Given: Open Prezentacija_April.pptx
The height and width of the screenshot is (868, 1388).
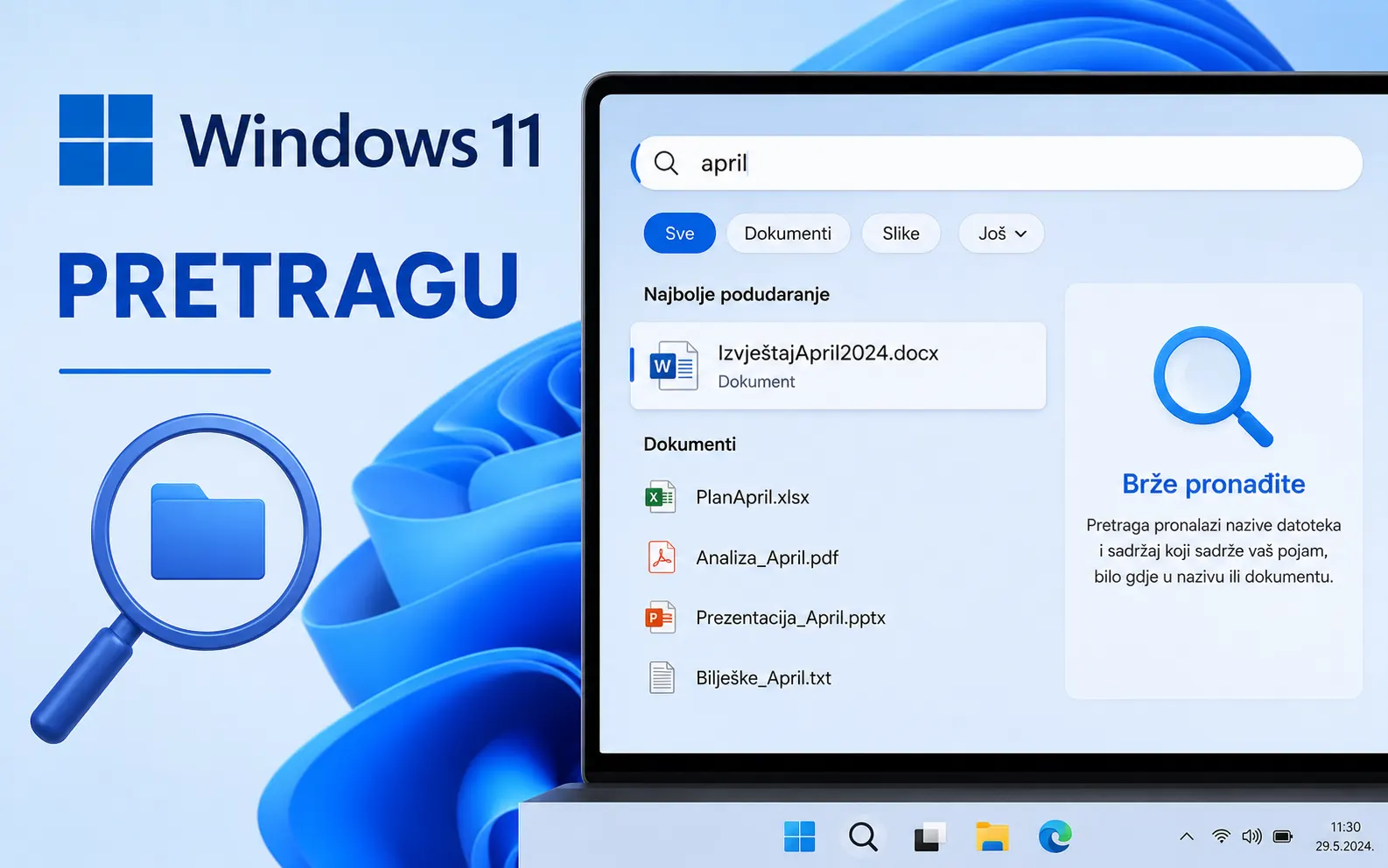Looking at the screenshot, I should (790, 618).
